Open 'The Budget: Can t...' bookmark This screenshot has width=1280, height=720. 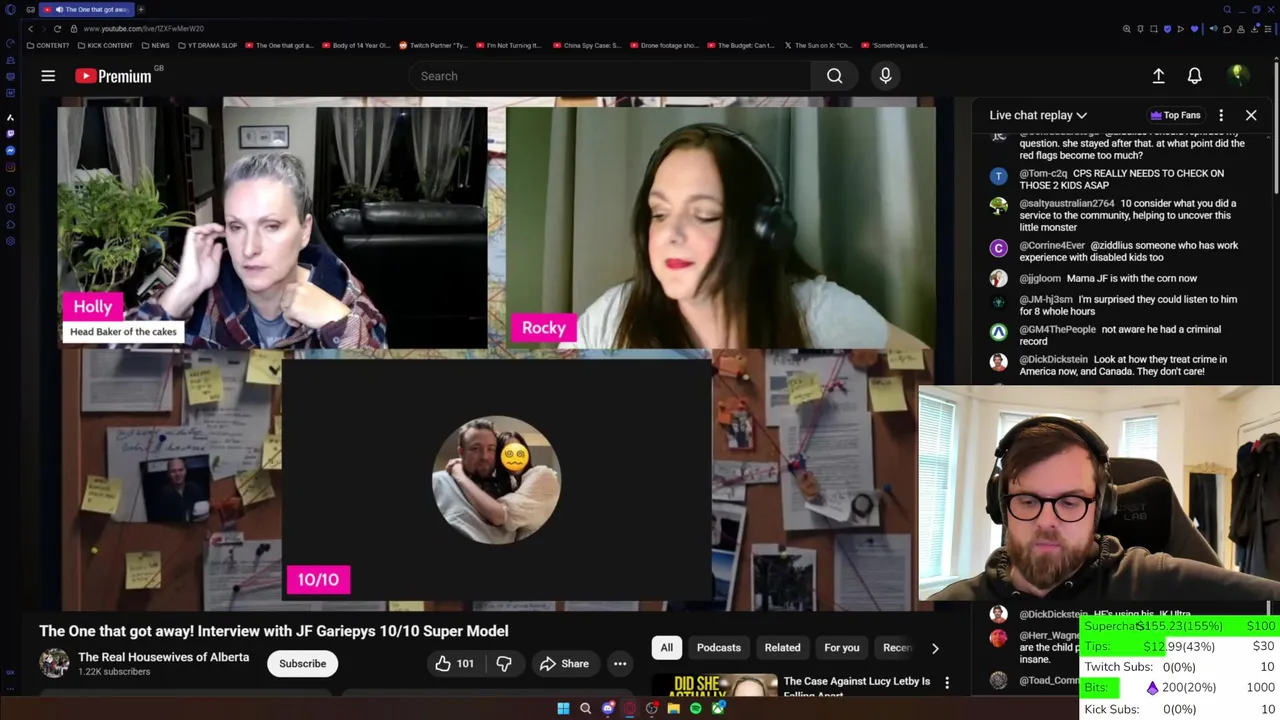741,45
